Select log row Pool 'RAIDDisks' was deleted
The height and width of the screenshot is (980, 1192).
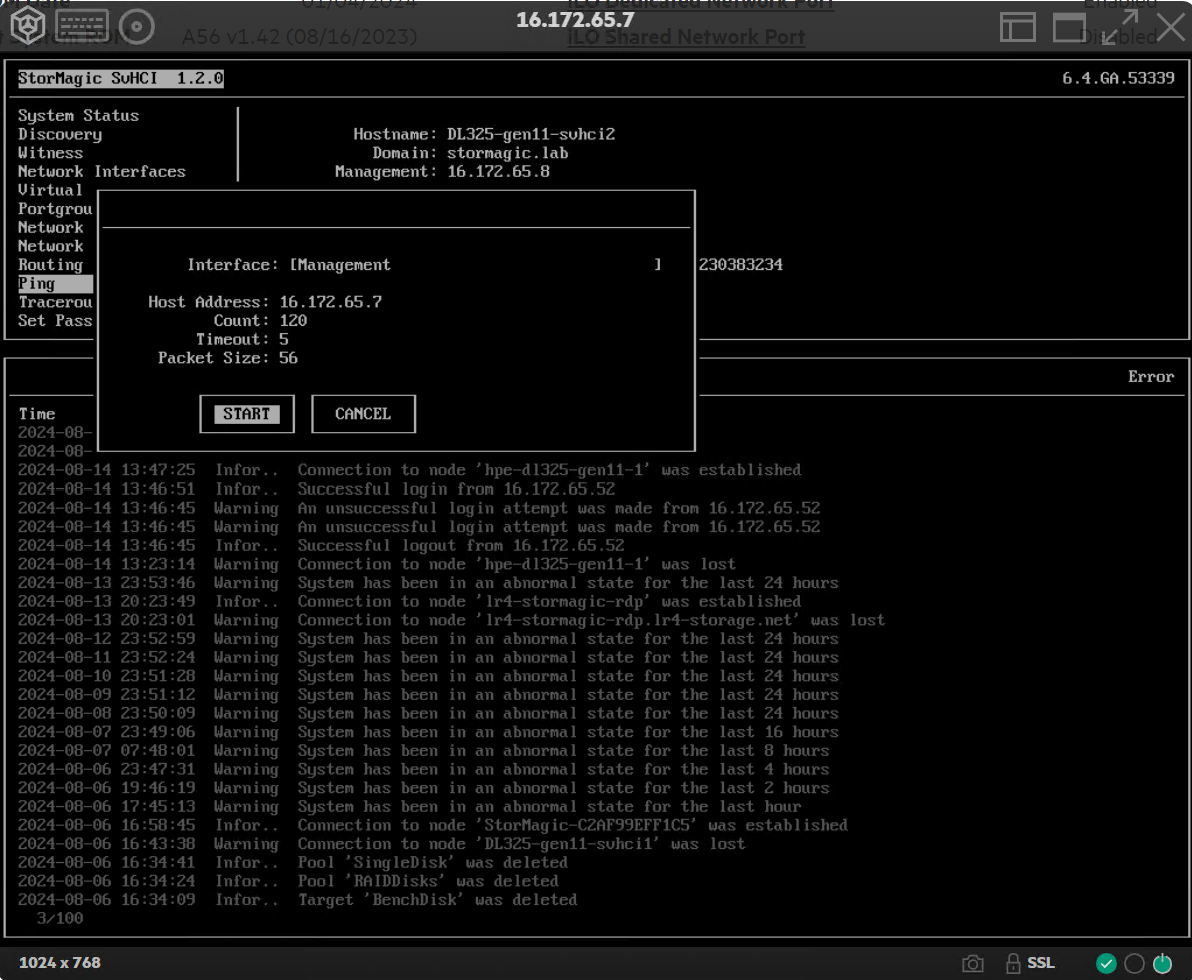click(x=289, y=881)
